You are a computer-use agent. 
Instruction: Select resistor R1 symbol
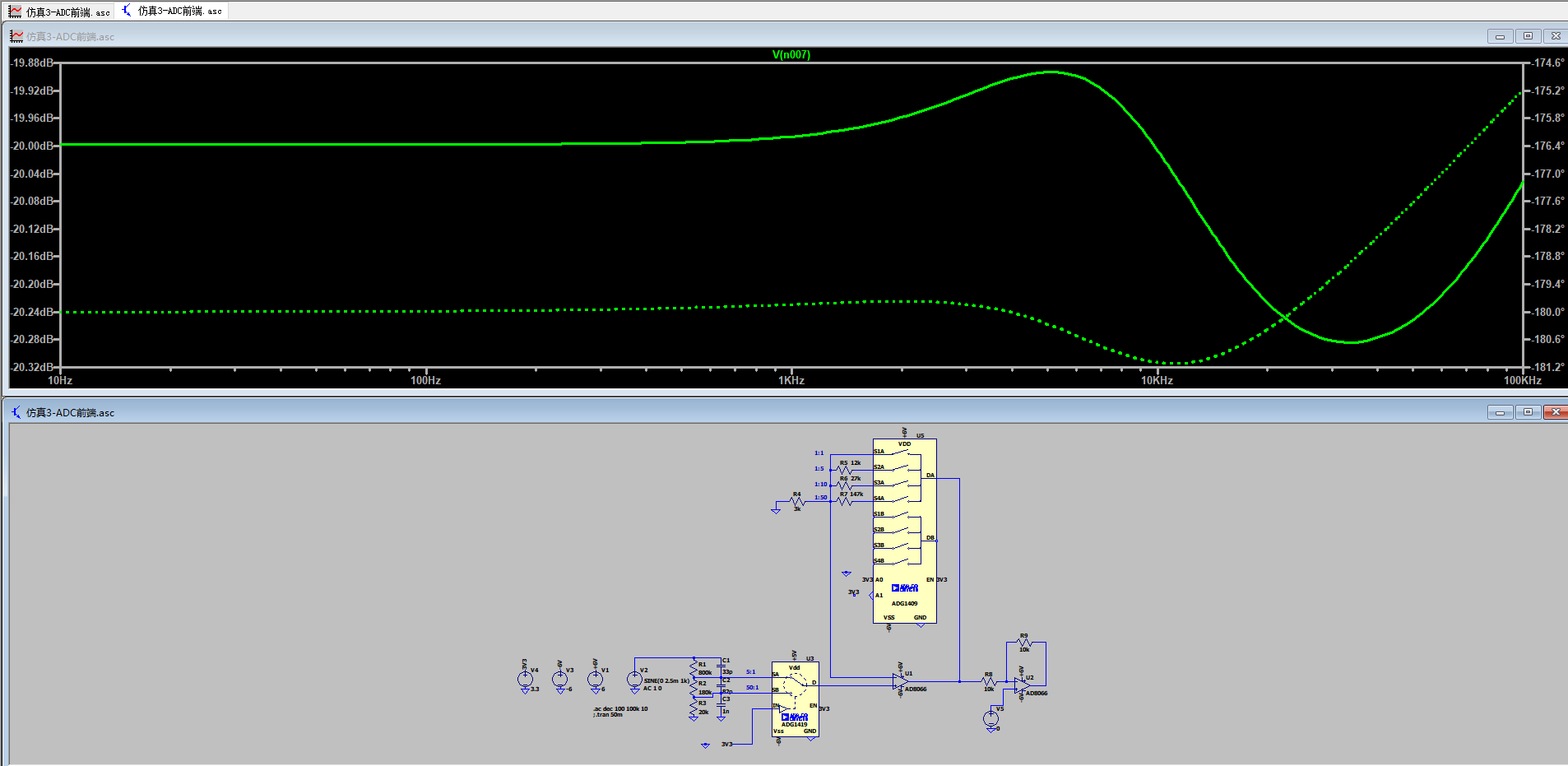[694, 667]
